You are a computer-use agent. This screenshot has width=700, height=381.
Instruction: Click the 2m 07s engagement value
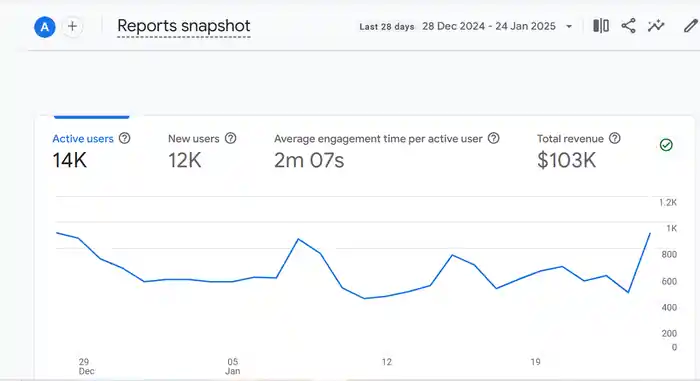309,160
